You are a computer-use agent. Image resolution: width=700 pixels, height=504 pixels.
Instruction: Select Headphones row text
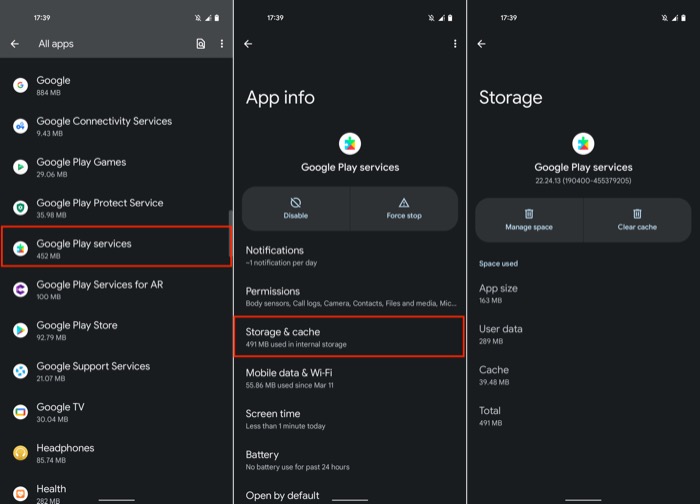[x=65, y=453]
